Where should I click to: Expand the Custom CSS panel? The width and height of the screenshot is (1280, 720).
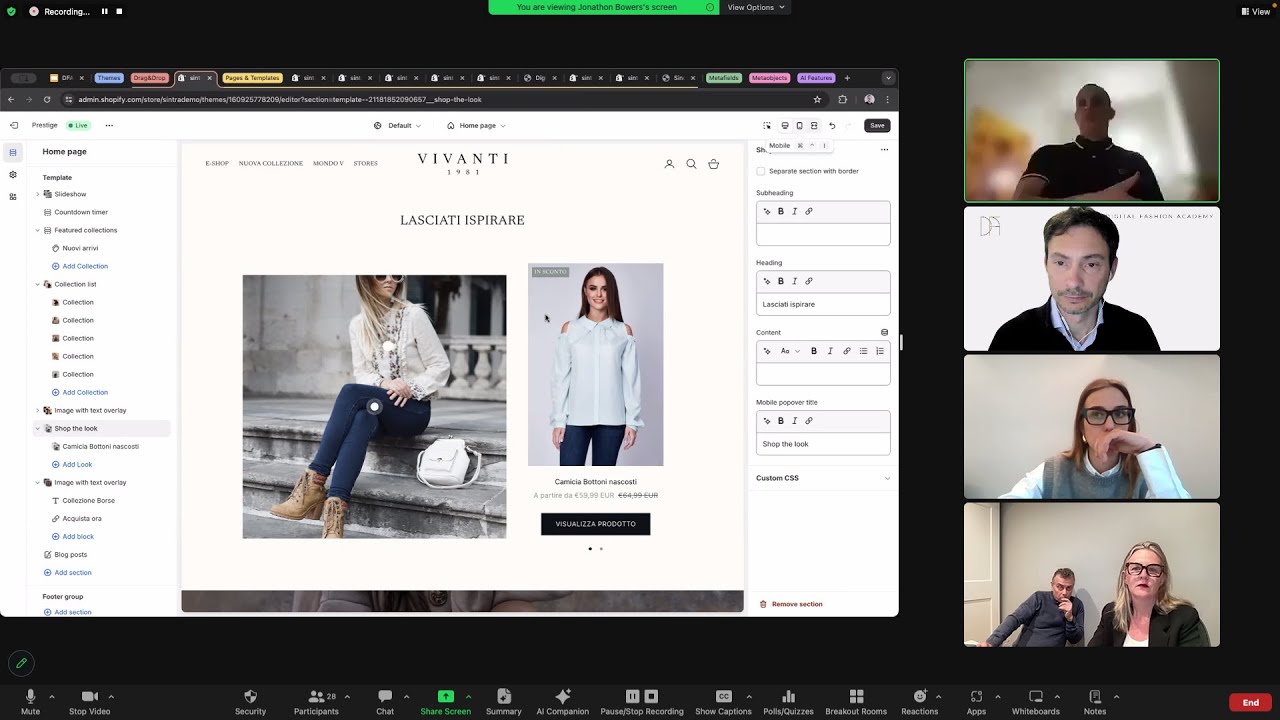coord(823,478)
